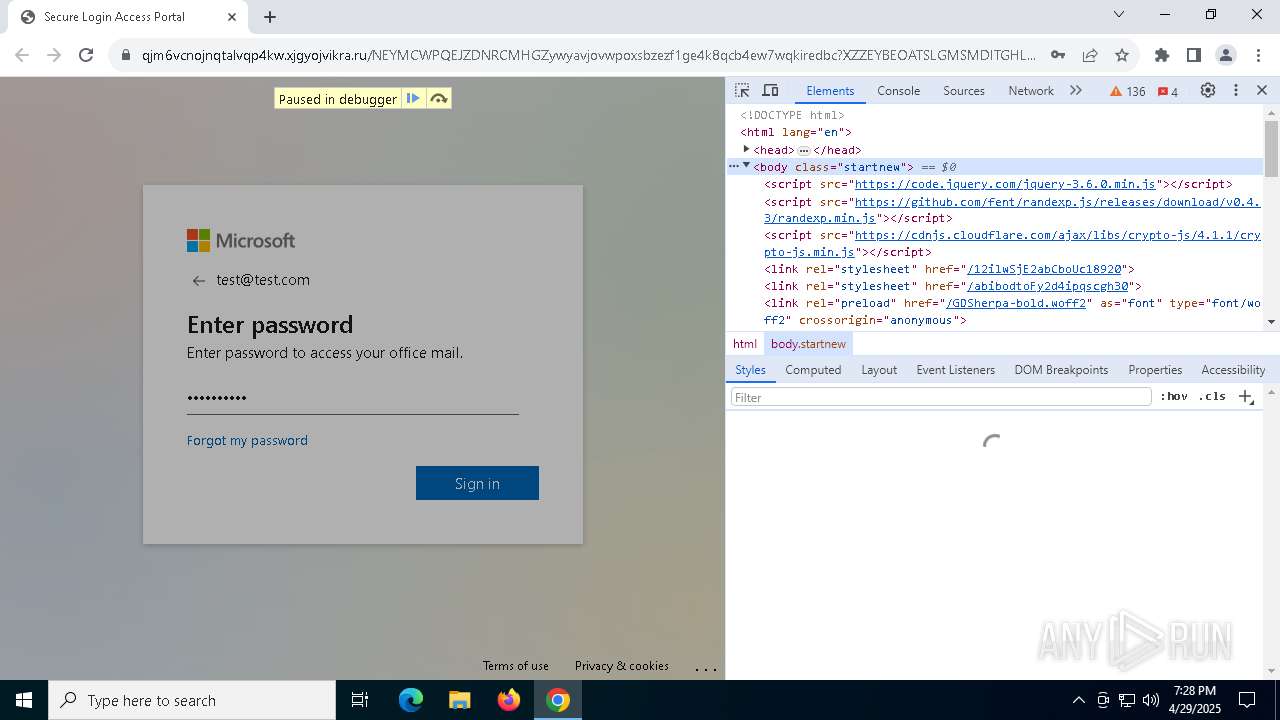Show more DevTools tabs chevron
Viewport: 1280px width, 720px height.
(x=1076, y=90)
